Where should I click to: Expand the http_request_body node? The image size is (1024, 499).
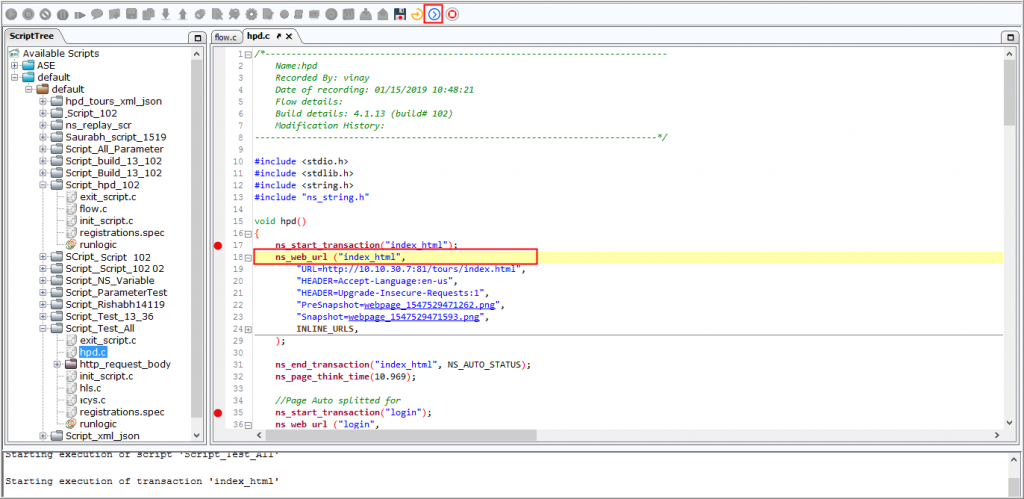(57, 364)
